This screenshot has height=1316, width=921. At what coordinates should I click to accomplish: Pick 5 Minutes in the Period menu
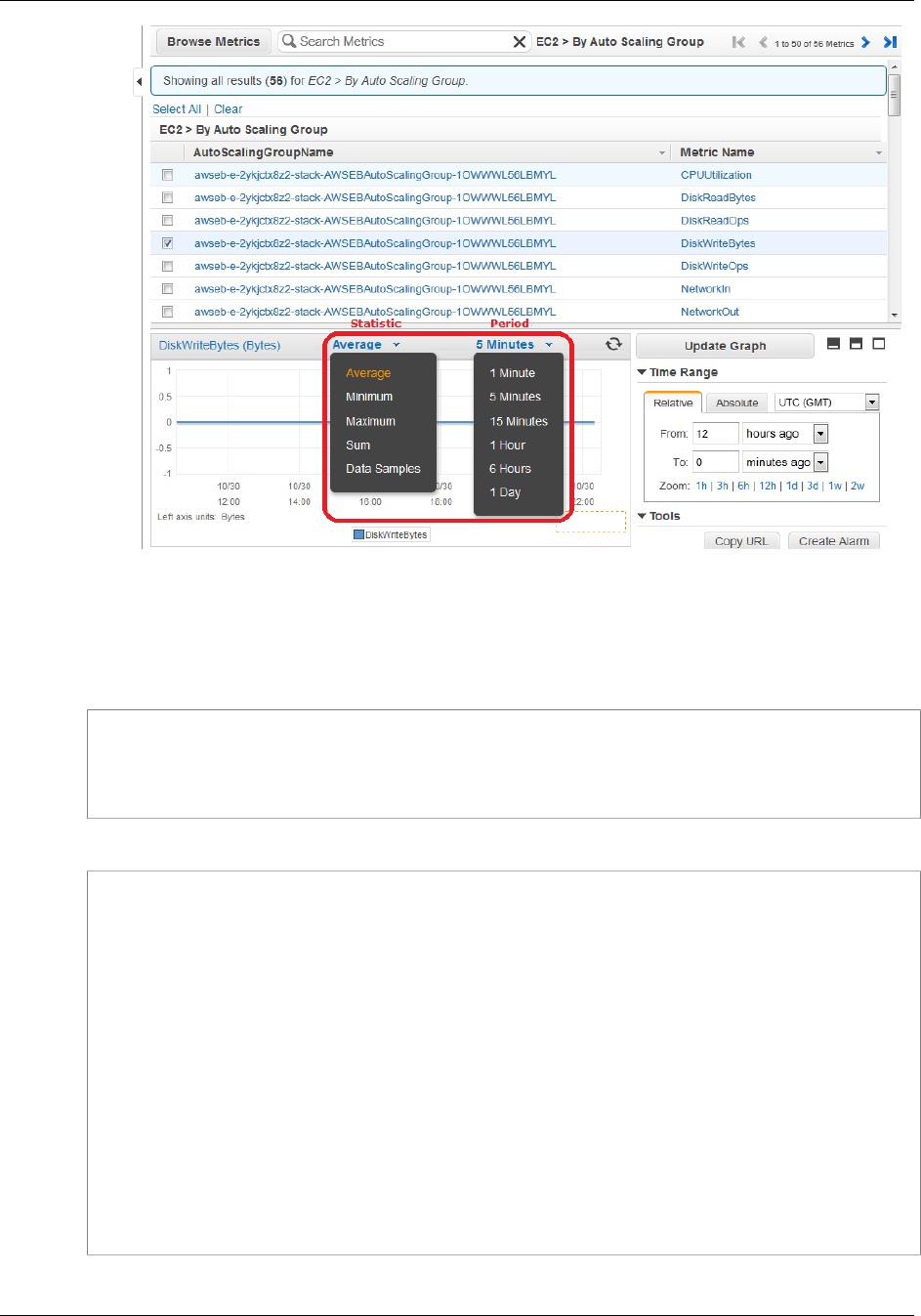tap(515, 397)
